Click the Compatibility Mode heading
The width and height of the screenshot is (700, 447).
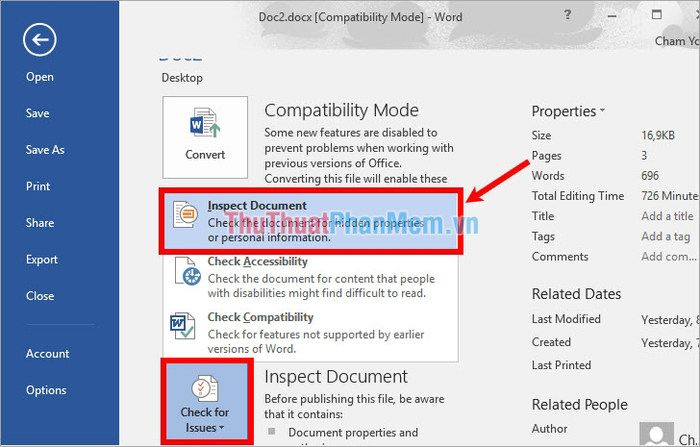(x=342, y=110)
